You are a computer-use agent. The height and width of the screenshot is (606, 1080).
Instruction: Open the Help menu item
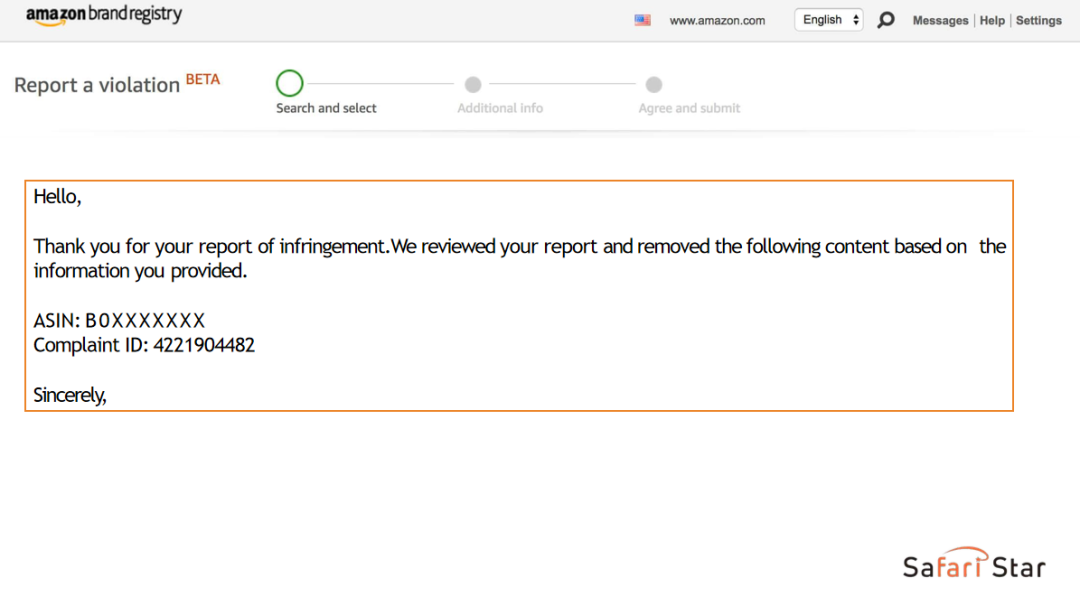pos(992,21)
